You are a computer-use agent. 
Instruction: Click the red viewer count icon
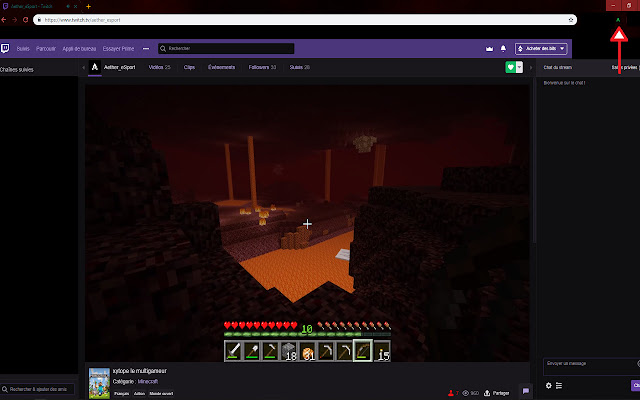[451, 393]
